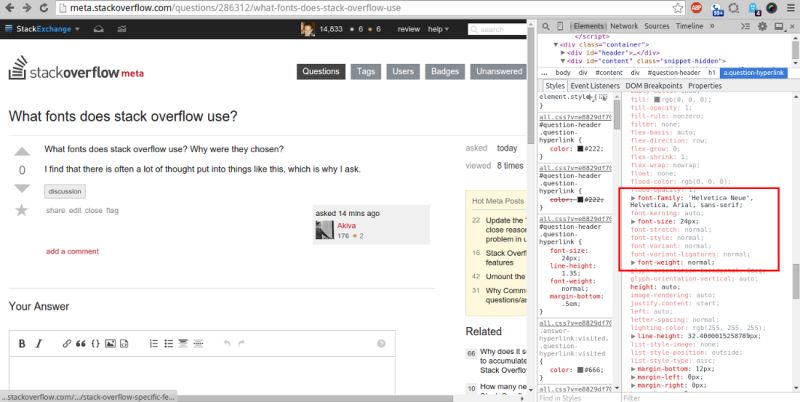Click the fill rgb(0, 0, 0) color swatch
Image resolution: width=800 pixels, height=402 pixels.
657,99
